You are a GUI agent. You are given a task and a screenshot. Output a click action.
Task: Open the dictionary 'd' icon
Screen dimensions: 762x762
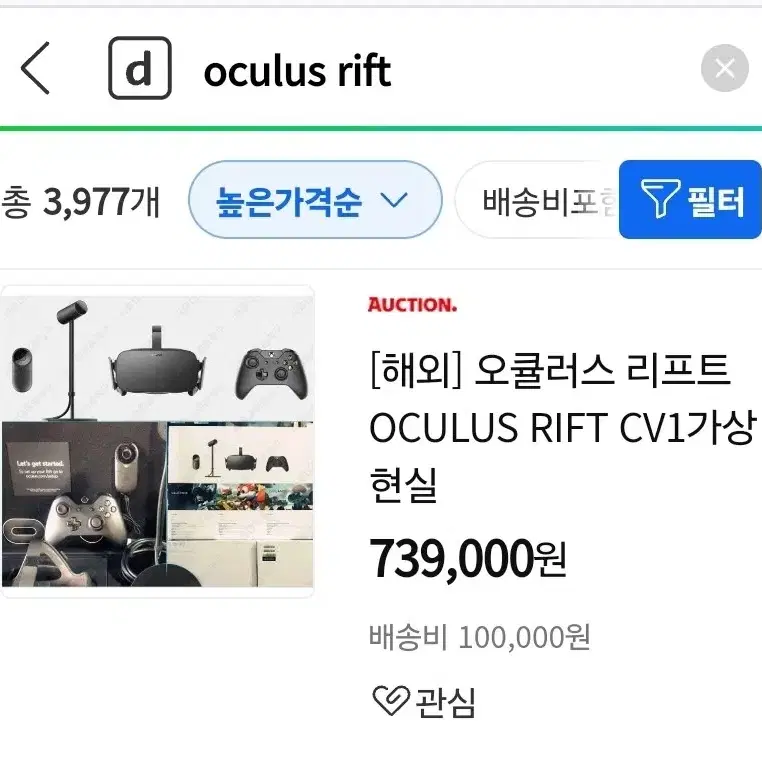(139, 68)
